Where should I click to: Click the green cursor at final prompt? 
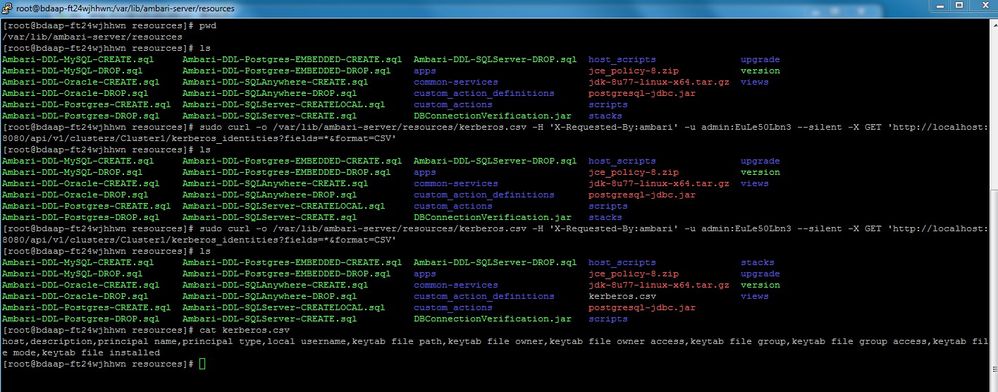pos(202,364)
